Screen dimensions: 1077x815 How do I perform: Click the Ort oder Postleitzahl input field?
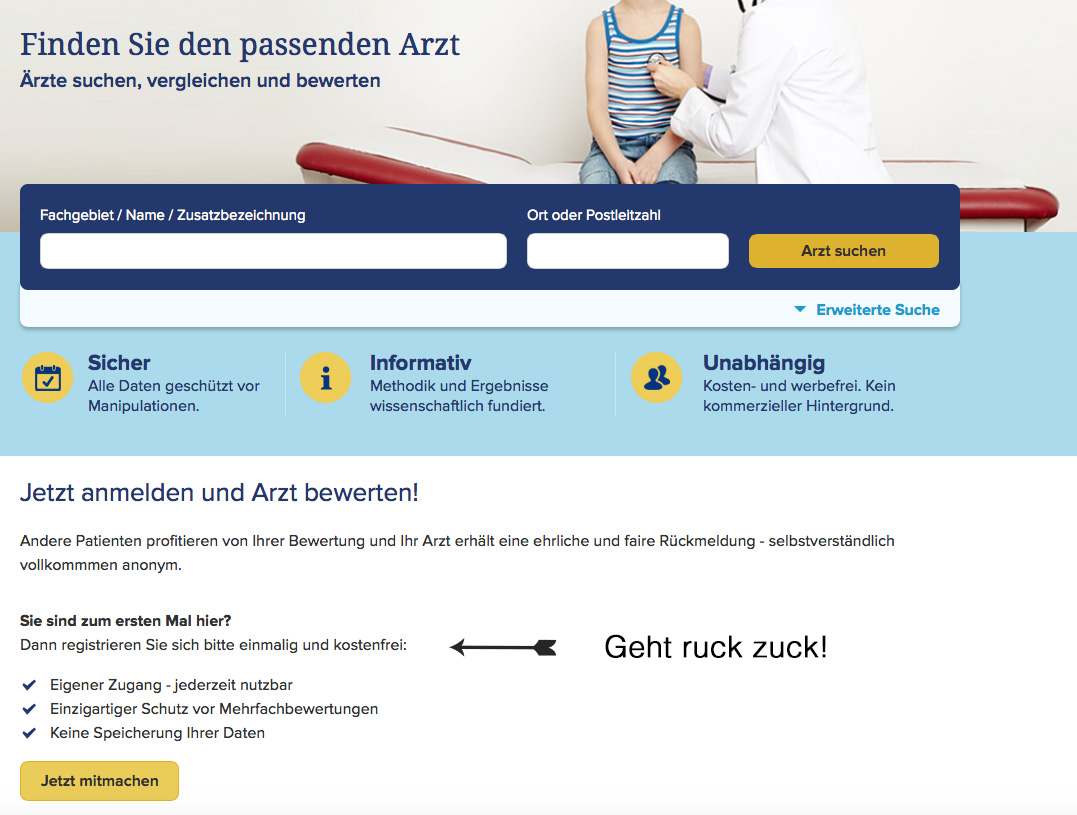pos(628,251)
